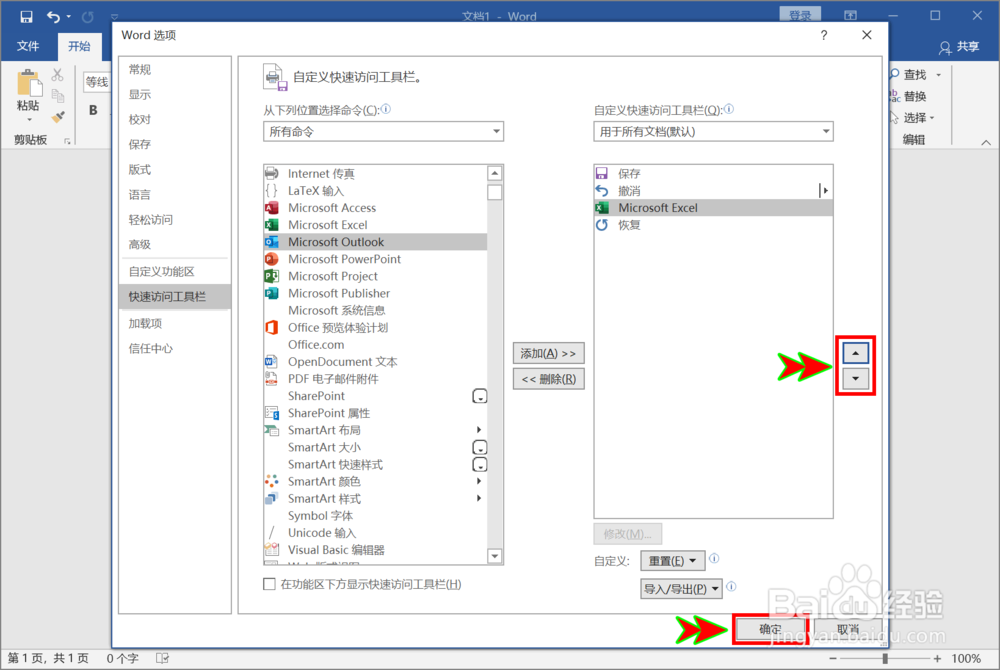Open 显示 options category
Viewport: 1000px width, 670px height.
[175, 94]
